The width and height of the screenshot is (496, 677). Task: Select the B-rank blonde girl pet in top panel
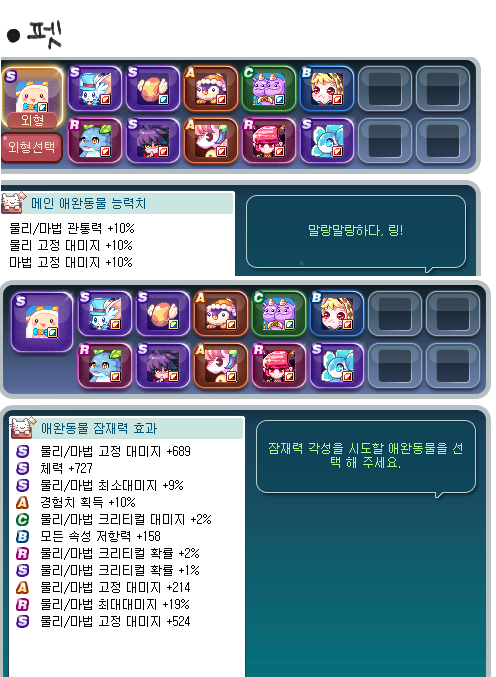(327, 89)
